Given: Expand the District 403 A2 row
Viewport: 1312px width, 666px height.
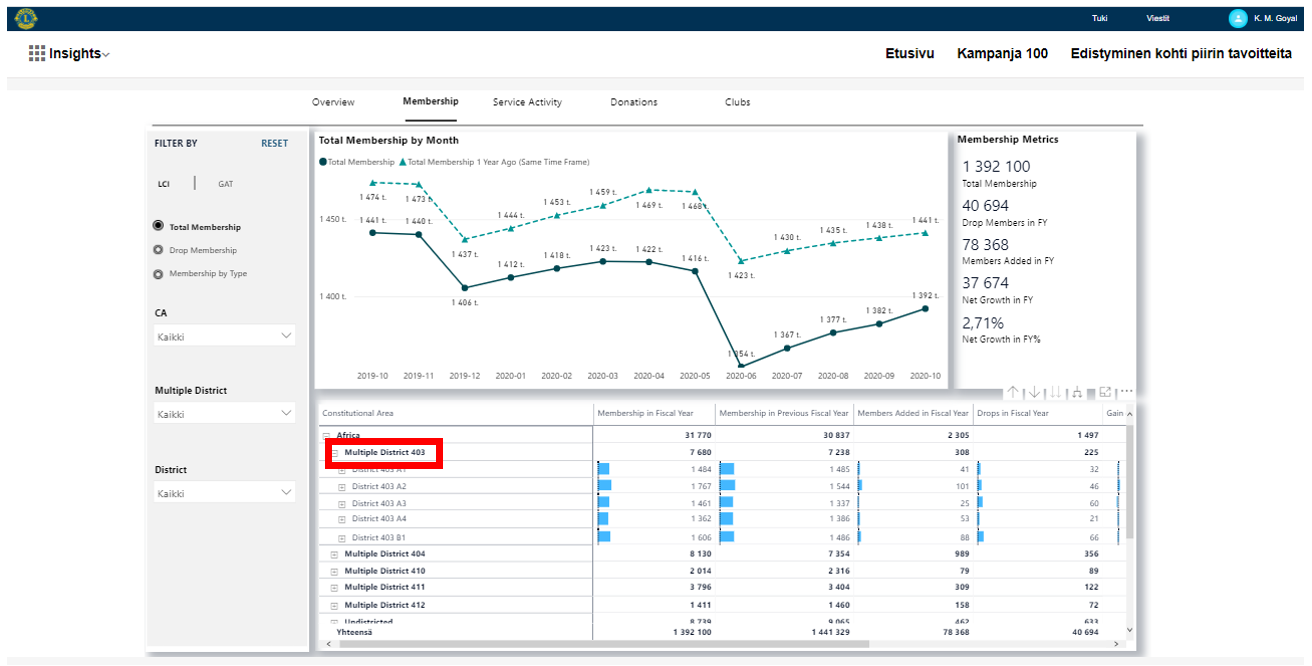Looking at the screenshot, I should point(342,486).
